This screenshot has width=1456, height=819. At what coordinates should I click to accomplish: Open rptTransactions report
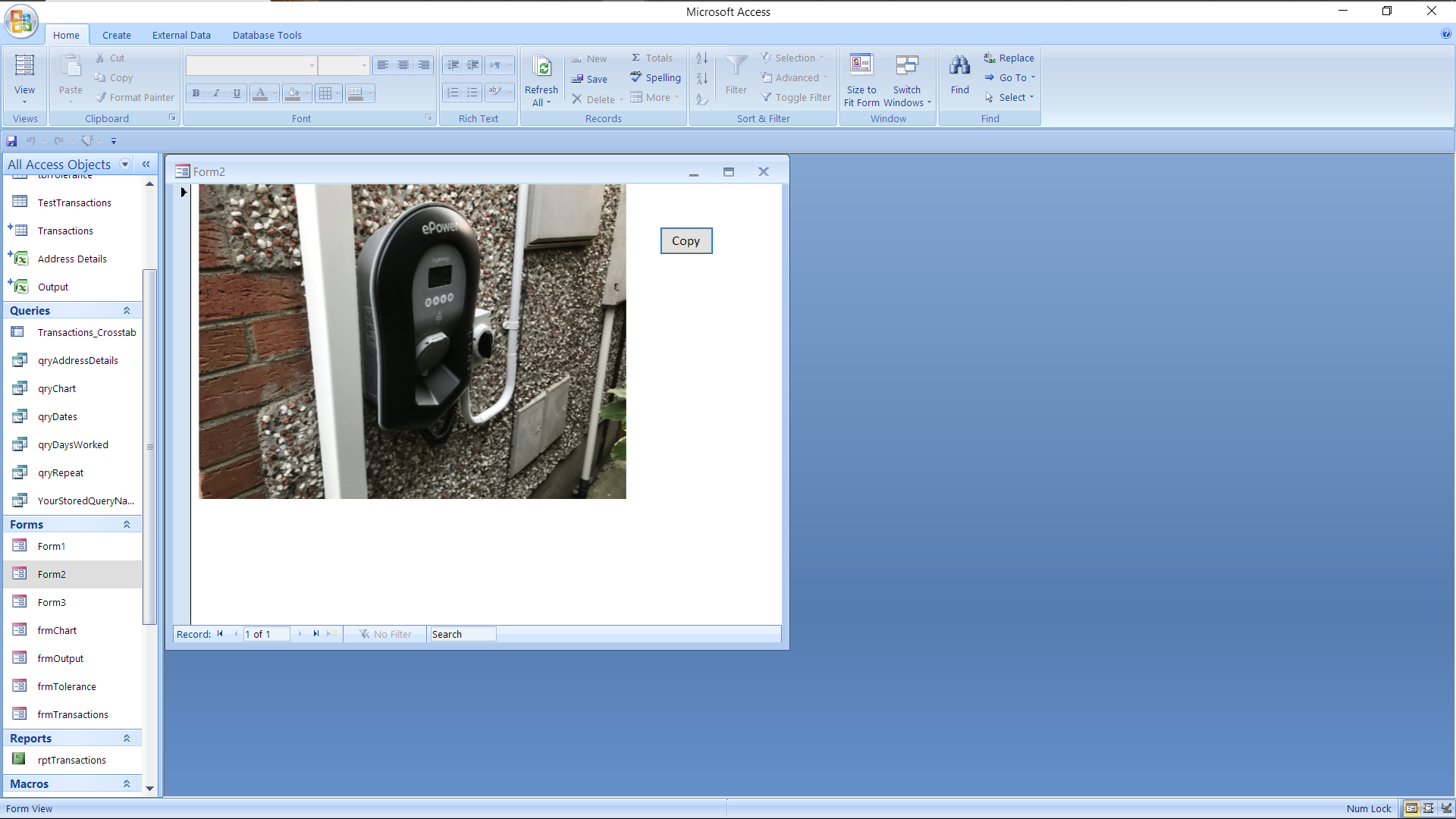point(73,760)
